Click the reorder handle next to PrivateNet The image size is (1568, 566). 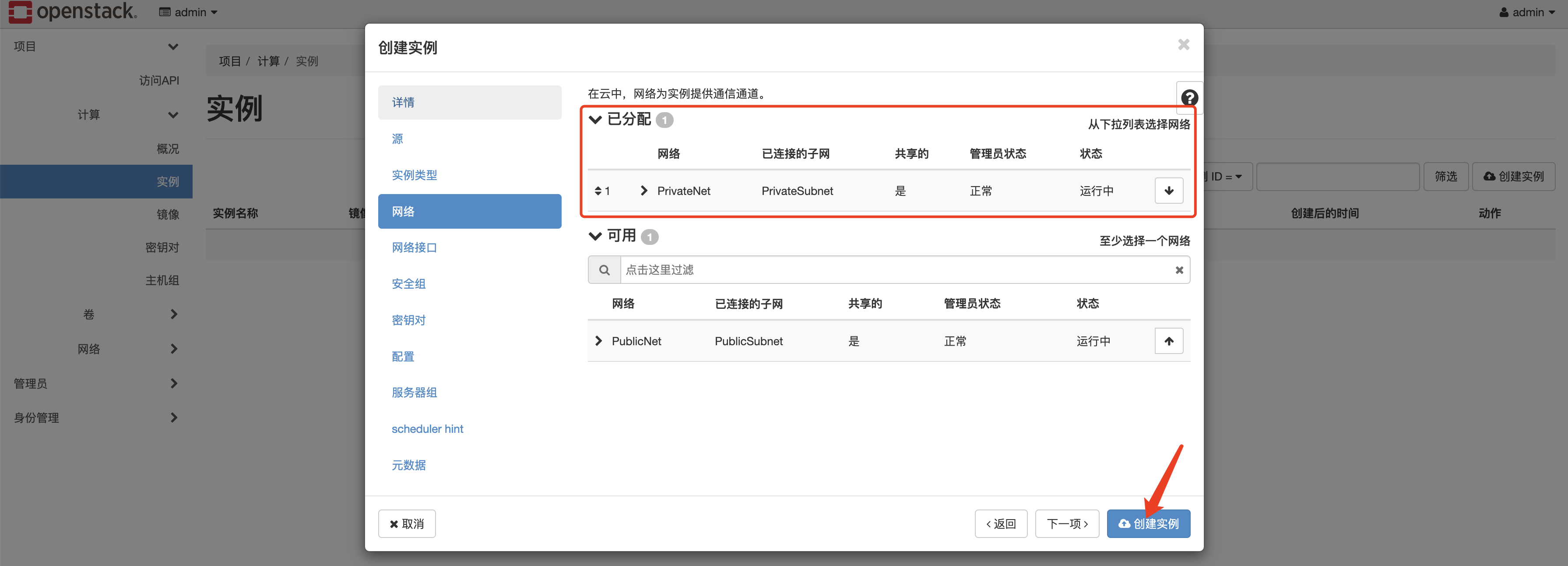[x=598, y=190]
